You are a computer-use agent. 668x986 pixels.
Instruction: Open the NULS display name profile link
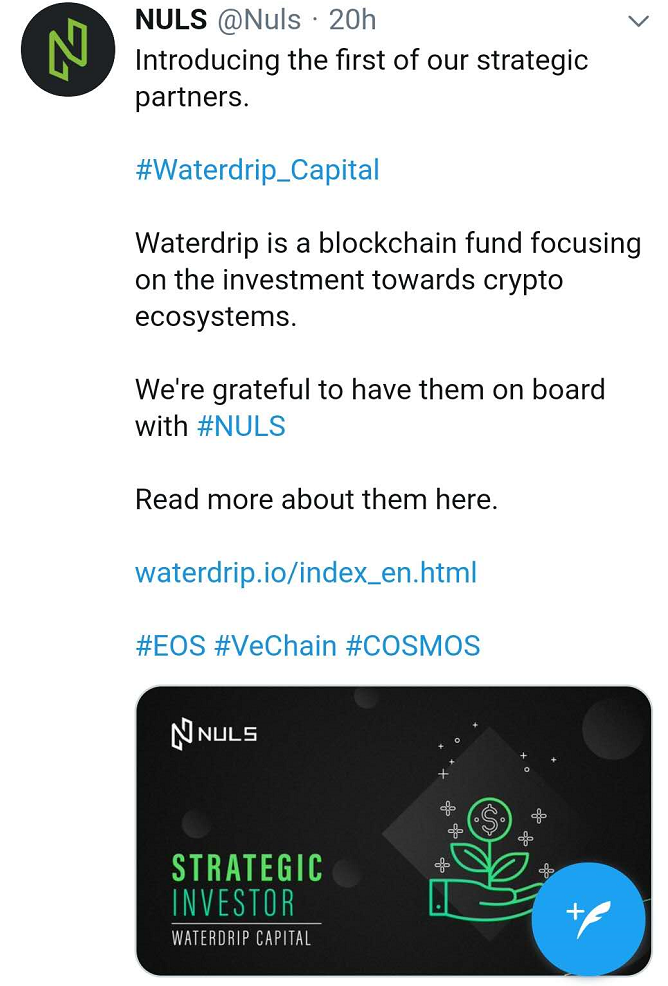pos(170,20)
